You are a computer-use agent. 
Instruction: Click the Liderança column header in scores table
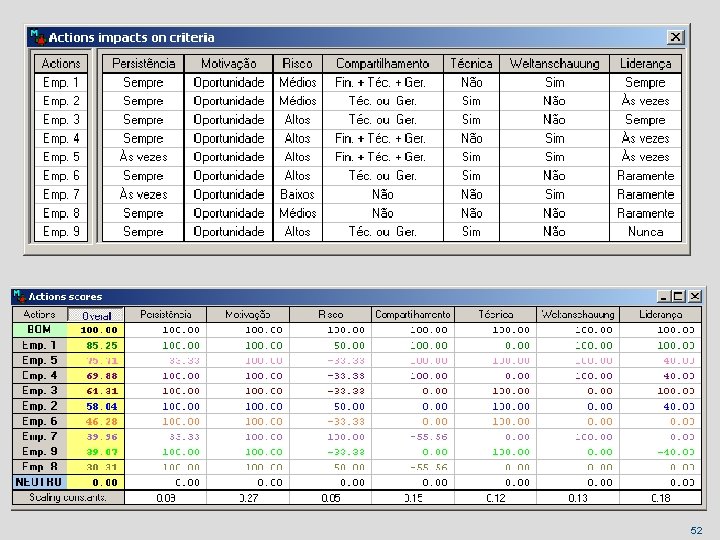pyautogui.click(x=660, y=315)
